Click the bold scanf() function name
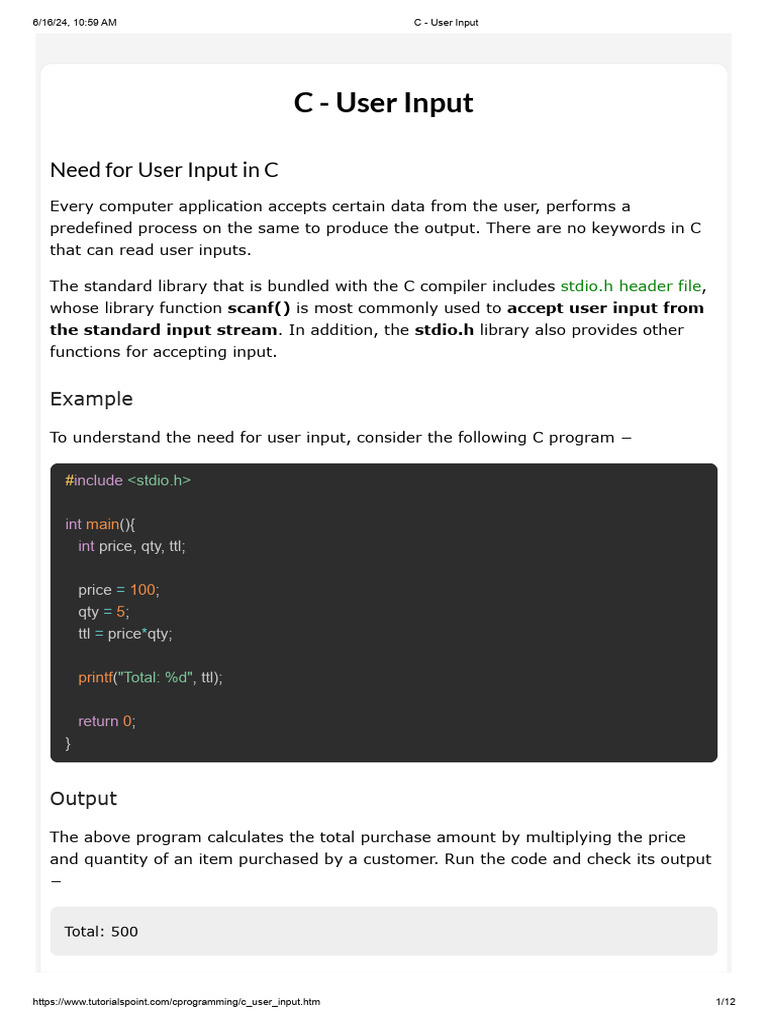The width and height of the screenshot is (768, 1024). click(259, 308)
